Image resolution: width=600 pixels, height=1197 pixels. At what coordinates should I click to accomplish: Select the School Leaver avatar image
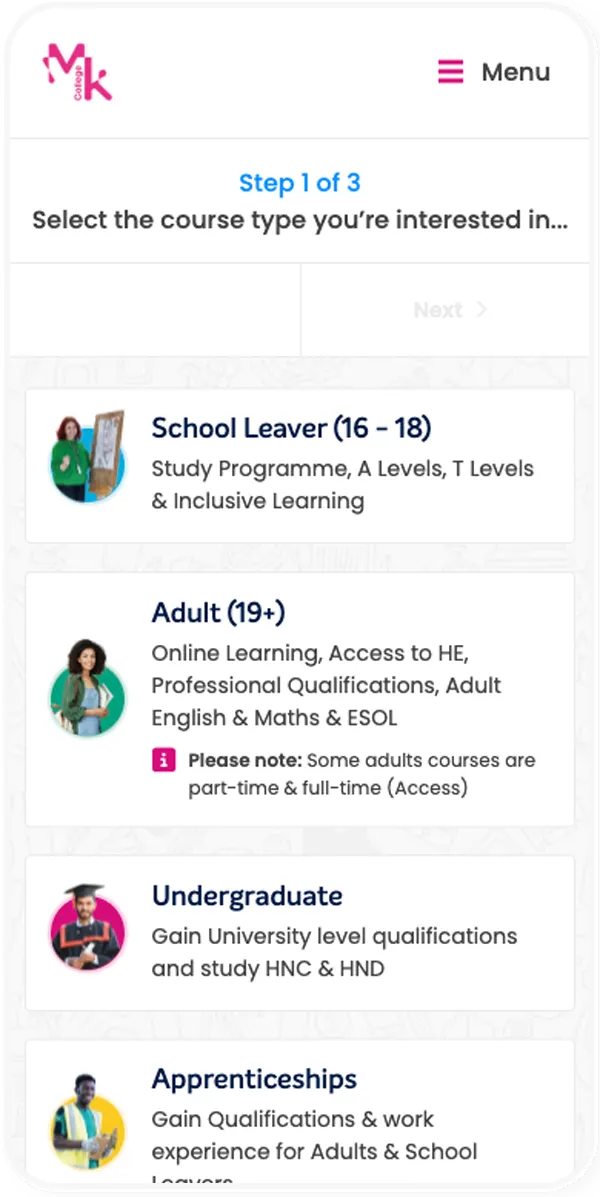click(x=88, y=458)
